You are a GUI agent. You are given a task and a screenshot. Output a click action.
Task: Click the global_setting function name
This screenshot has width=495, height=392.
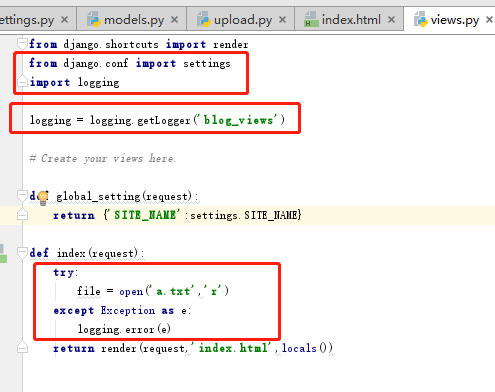click(98, 196)
